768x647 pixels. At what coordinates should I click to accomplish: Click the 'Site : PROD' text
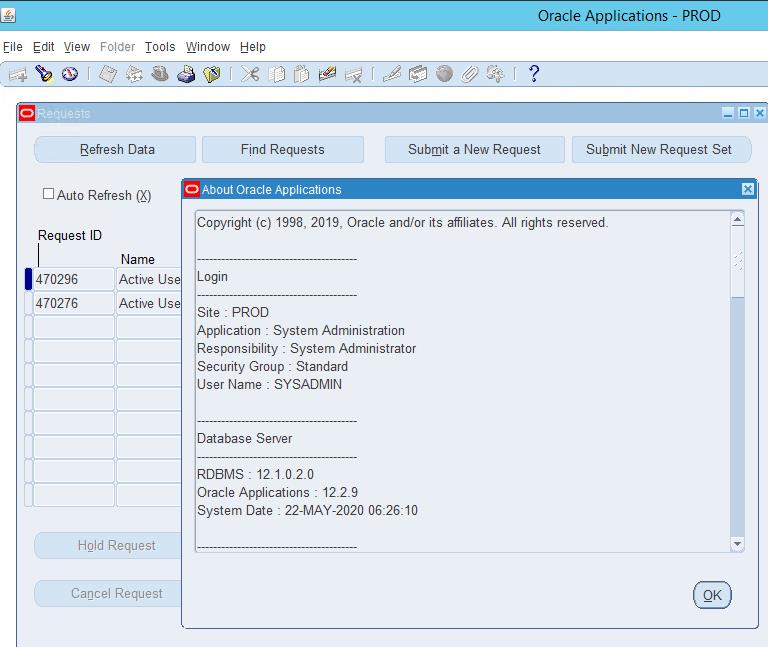pyautogui.click(x=233, y=312)
